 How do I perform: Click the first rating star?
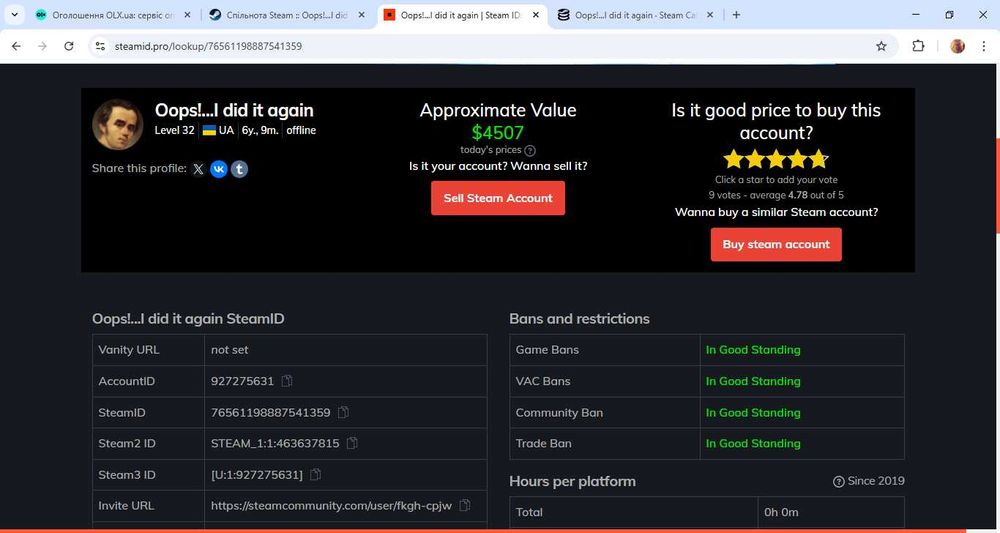coord(734,159)
